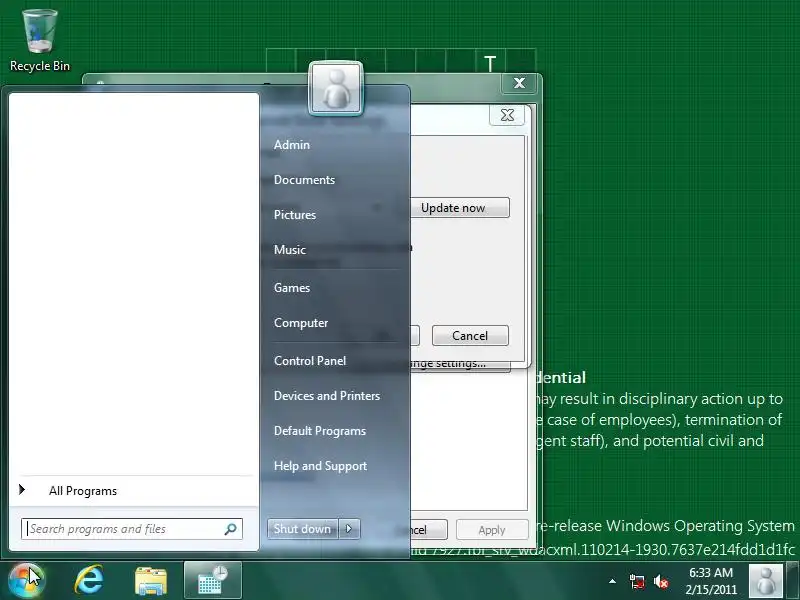Image resolution: width=800 pixels, height=600 pixels.
Task: Open Pictures from the Start menu
Action: coord(295,215)
